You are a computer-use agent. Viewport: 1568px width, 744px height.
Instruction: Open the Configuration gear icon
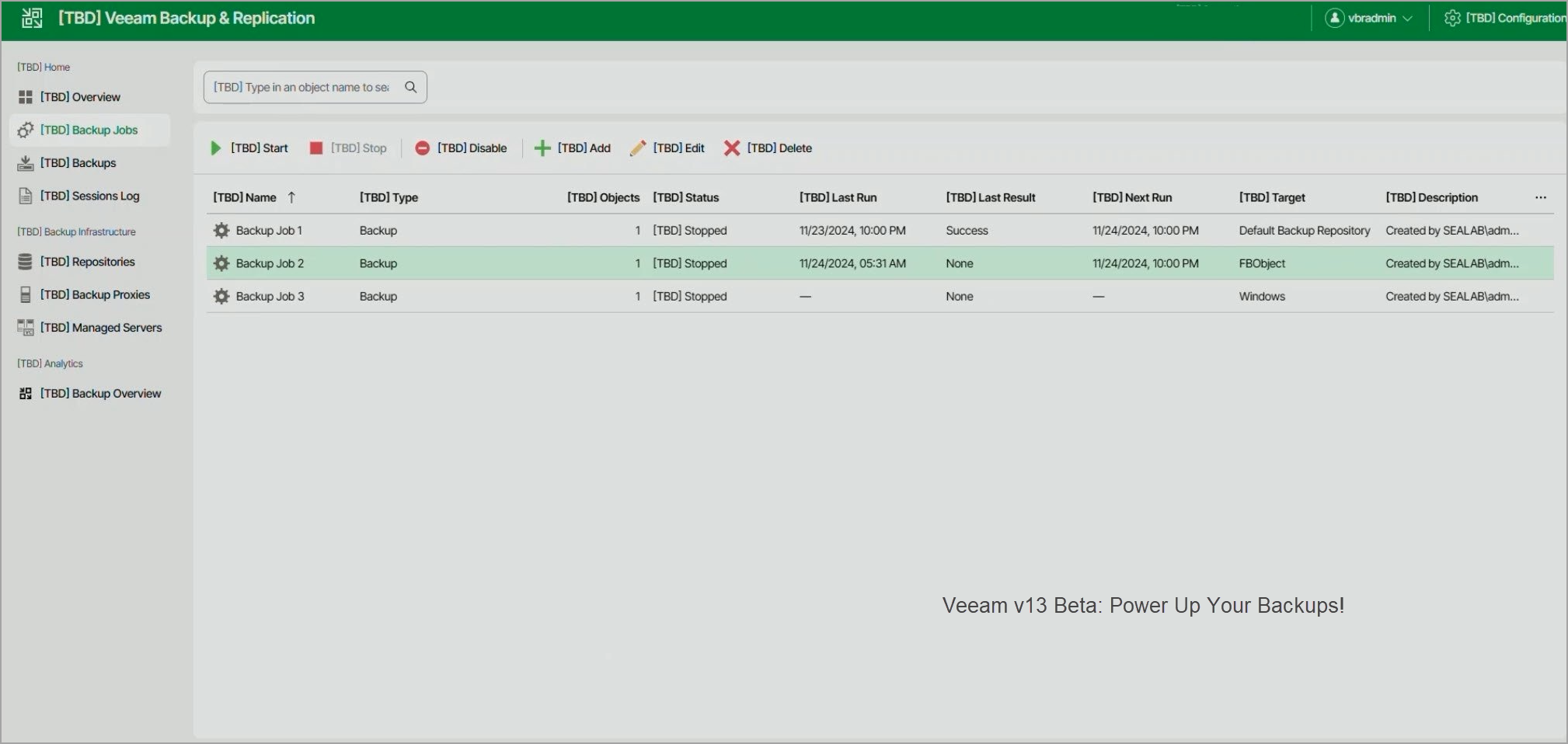coord(1451,18)
